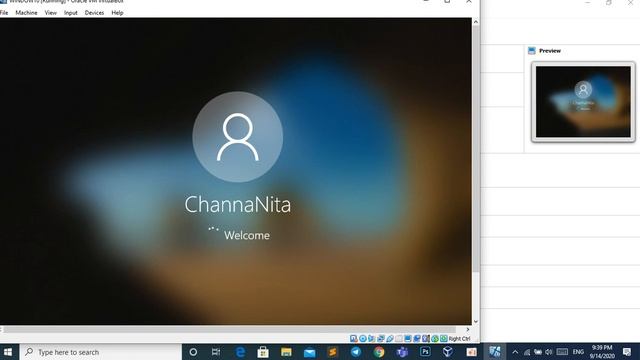This screenshot has height=360, width=640.
Task: Click the network adapter status icon
Action: pos(380,338)
